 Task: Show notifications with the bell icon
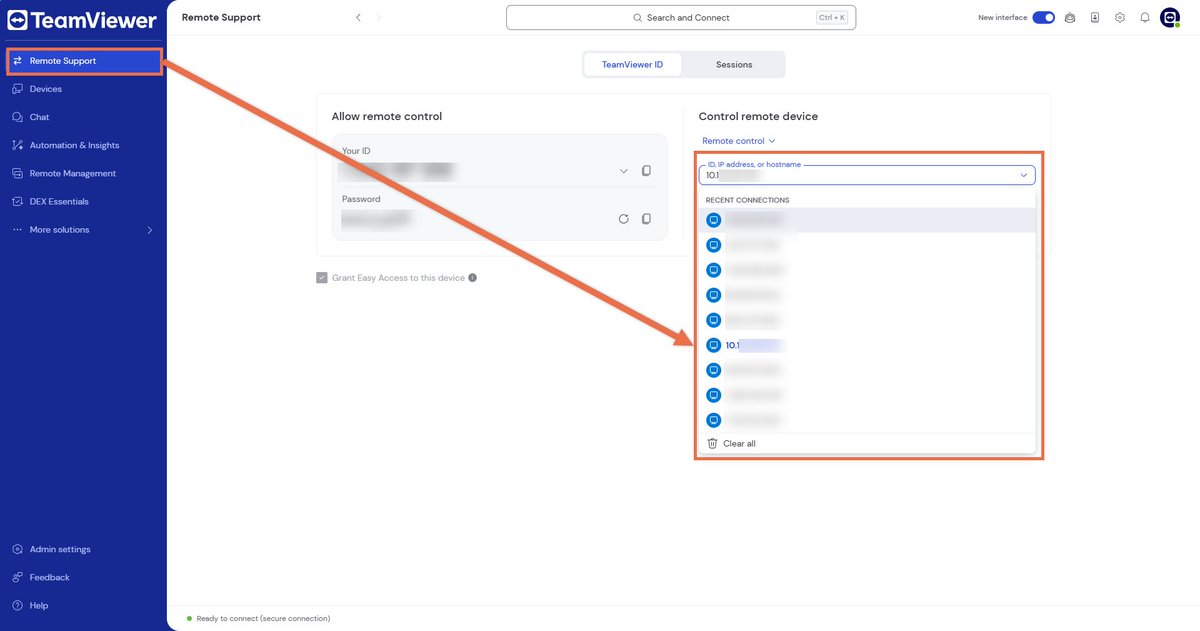[x=1145, y=17]
